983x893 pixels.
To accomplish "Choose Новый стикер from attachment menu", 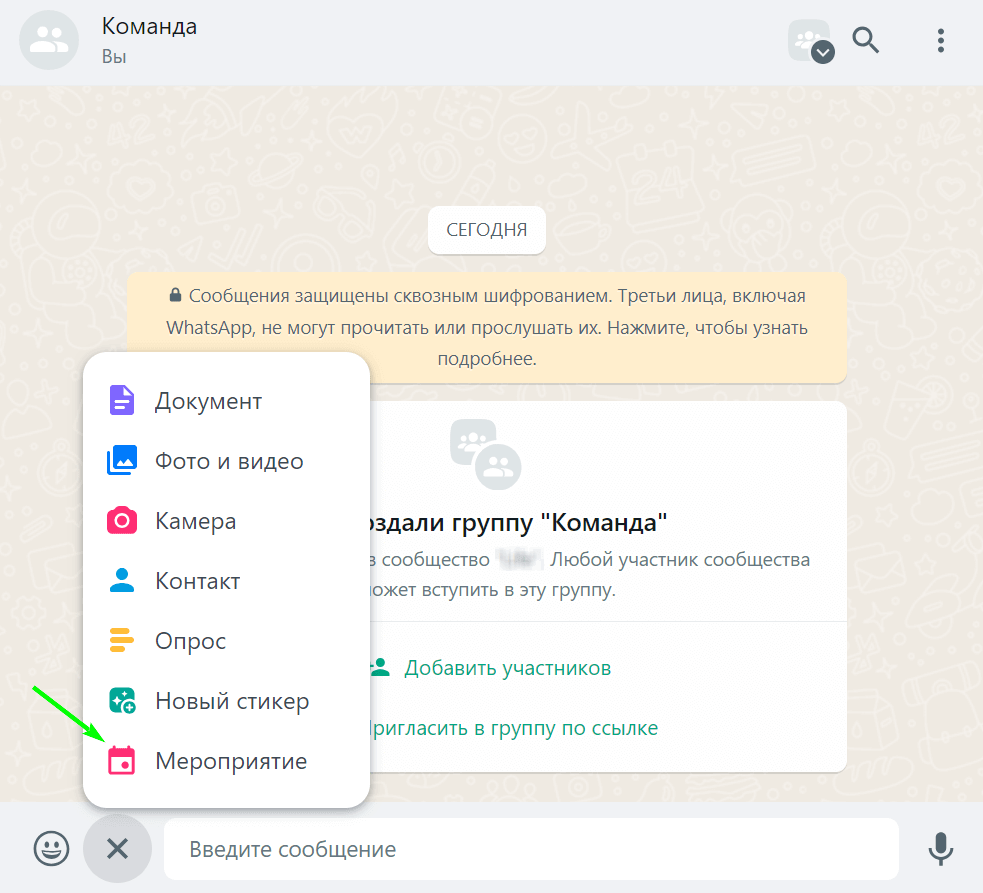I will 226,701.
